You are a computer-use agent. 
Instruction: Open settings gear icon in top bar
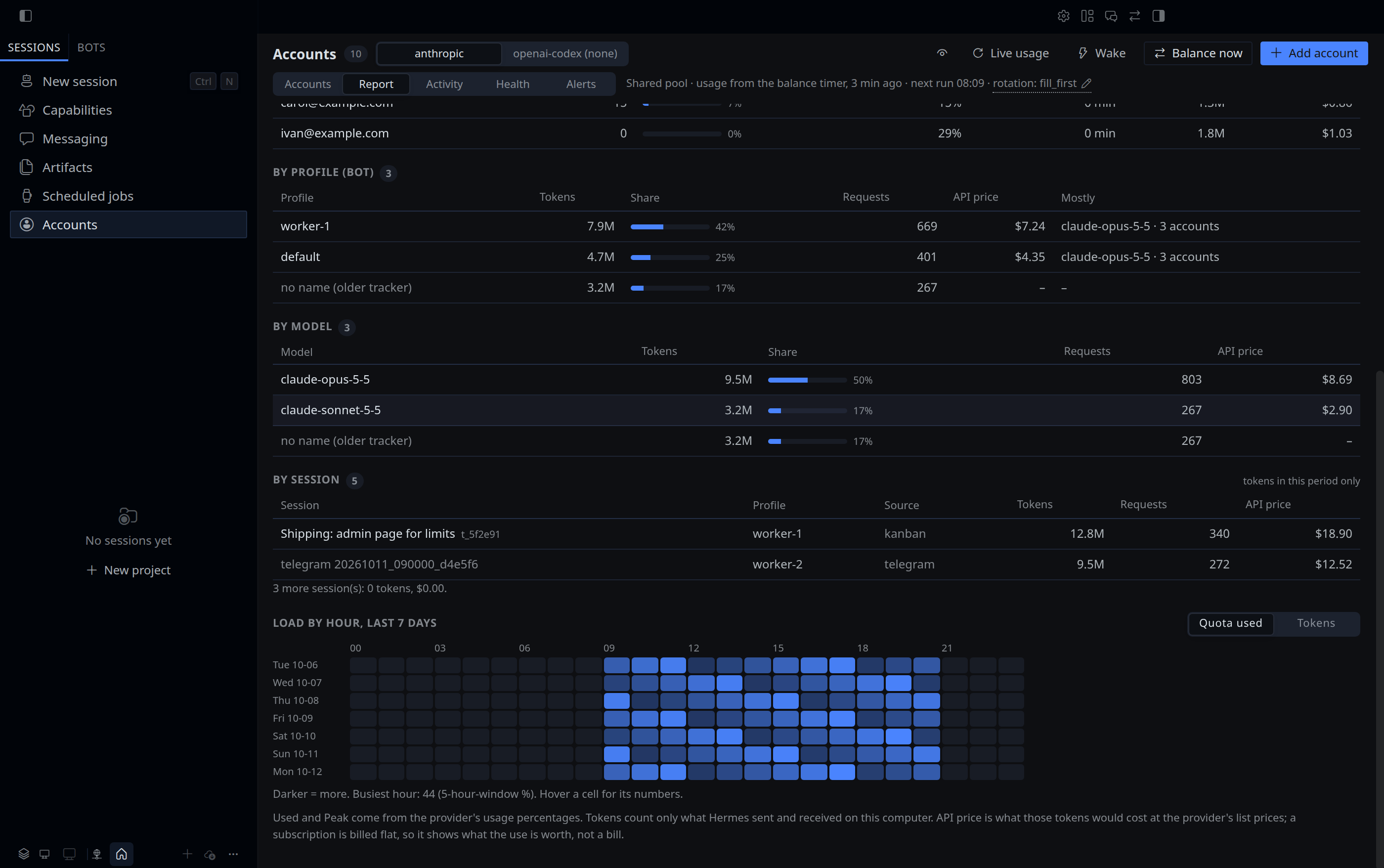1063,16
